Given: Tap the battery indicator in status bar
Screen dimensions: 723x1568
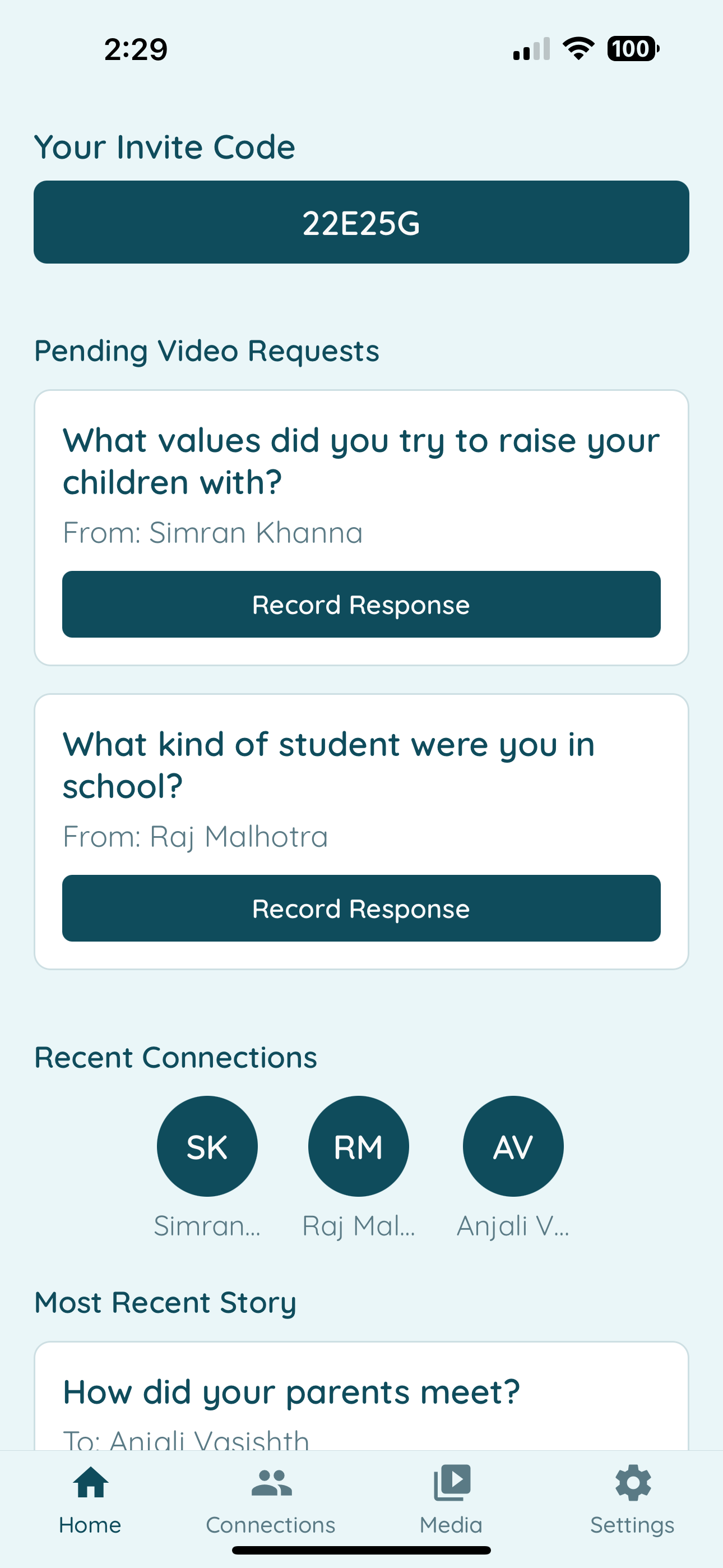Looking at the screenshot, I should point(633,49).
